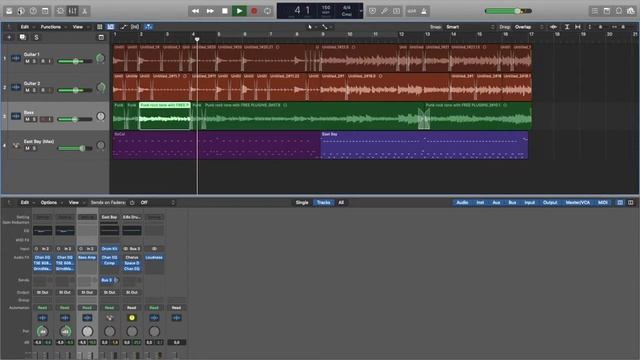Image resolution: width=640 pixels, height=360 pixels.
Task: Open the Browsers icon at far right
Action: (631, 11)
